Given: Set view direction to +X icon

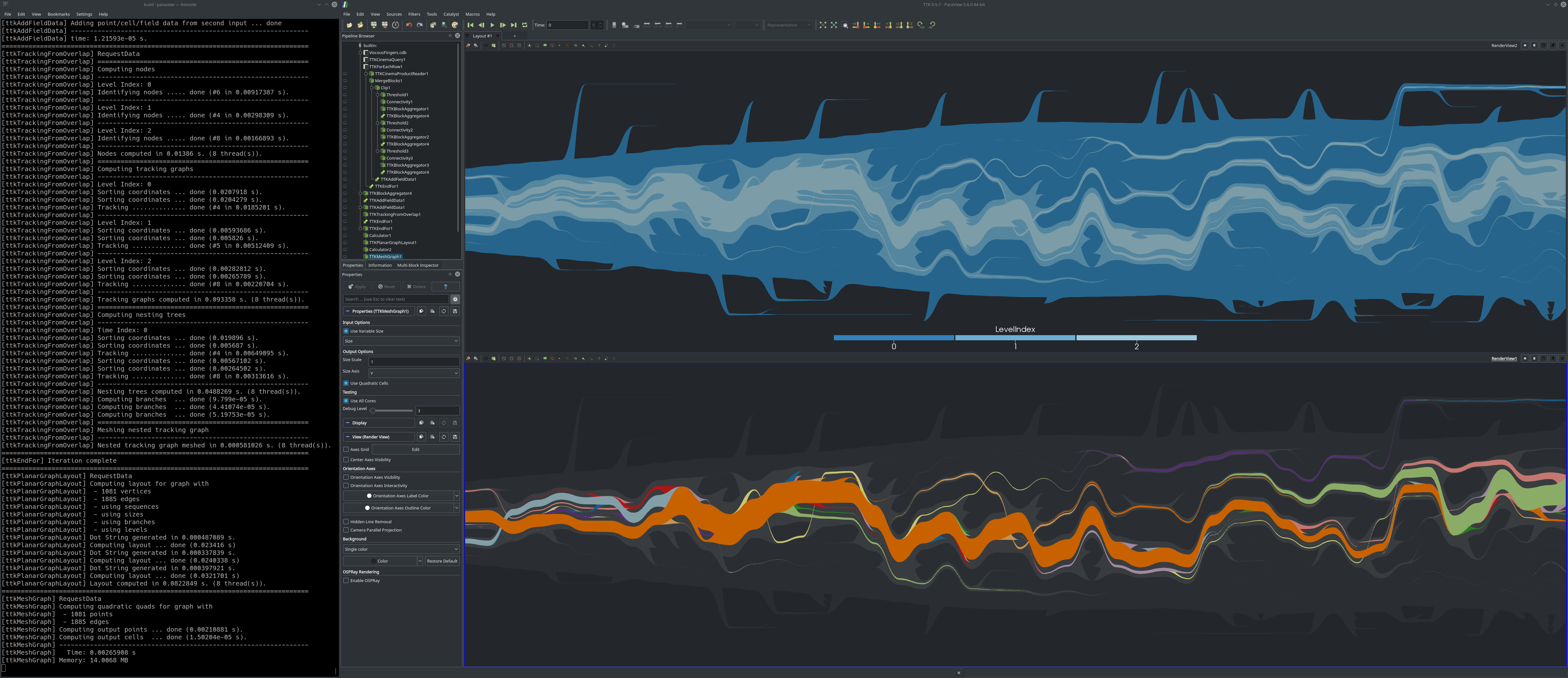Looking at the screenshot, I should pos(856,25).
